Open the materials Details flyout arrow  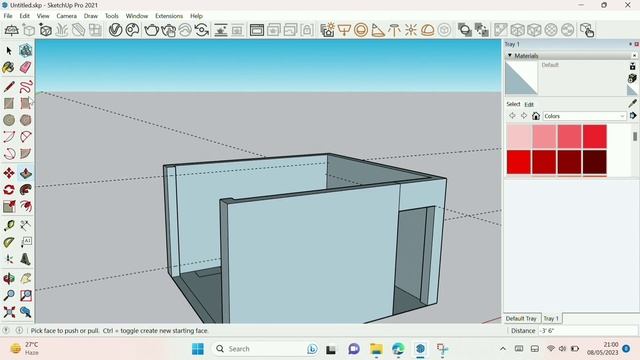[633, 116]
